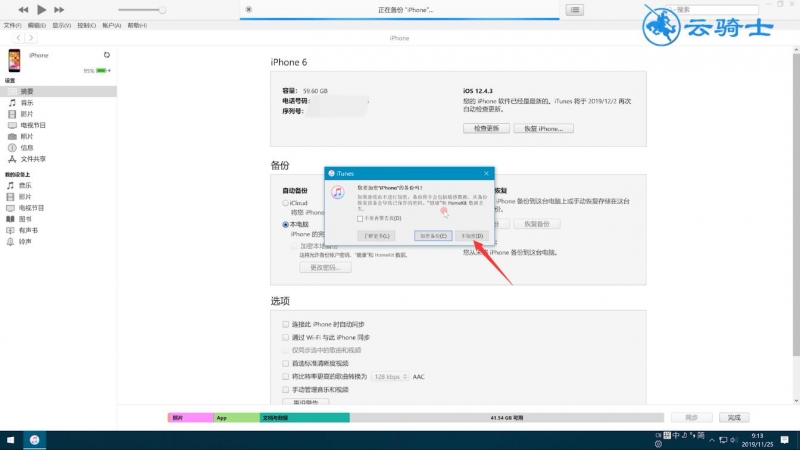Screen dimensions: 800x450
Task: Click the green App storage segment
Action: tap(236, 417)
